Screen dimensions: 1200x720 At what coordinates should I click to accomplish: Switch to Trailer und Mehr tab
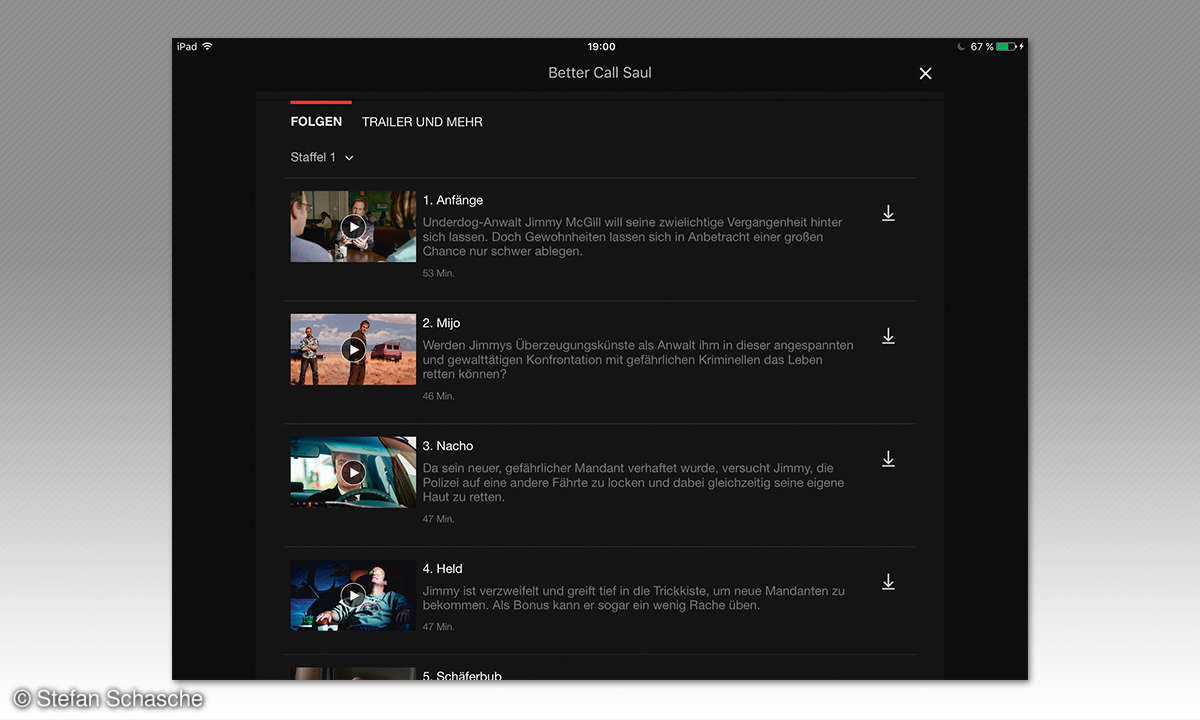[422, 122]
